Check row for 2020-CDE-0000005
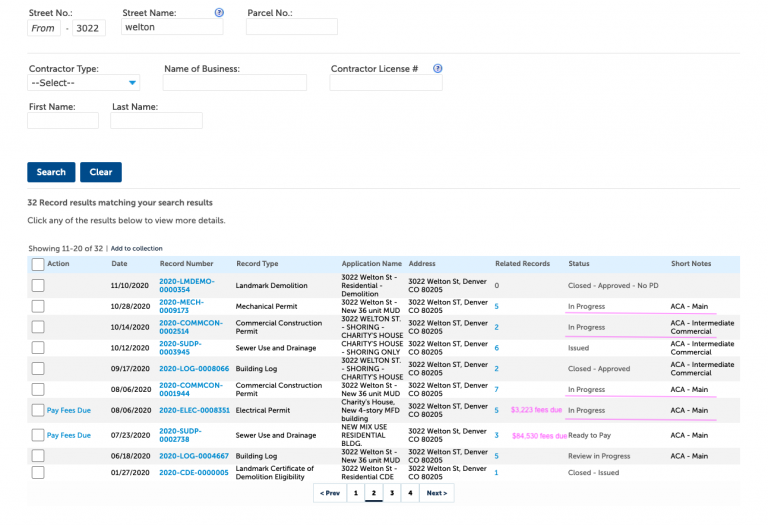The width and height of the screenshot is (768, 525). pos(38,473)
